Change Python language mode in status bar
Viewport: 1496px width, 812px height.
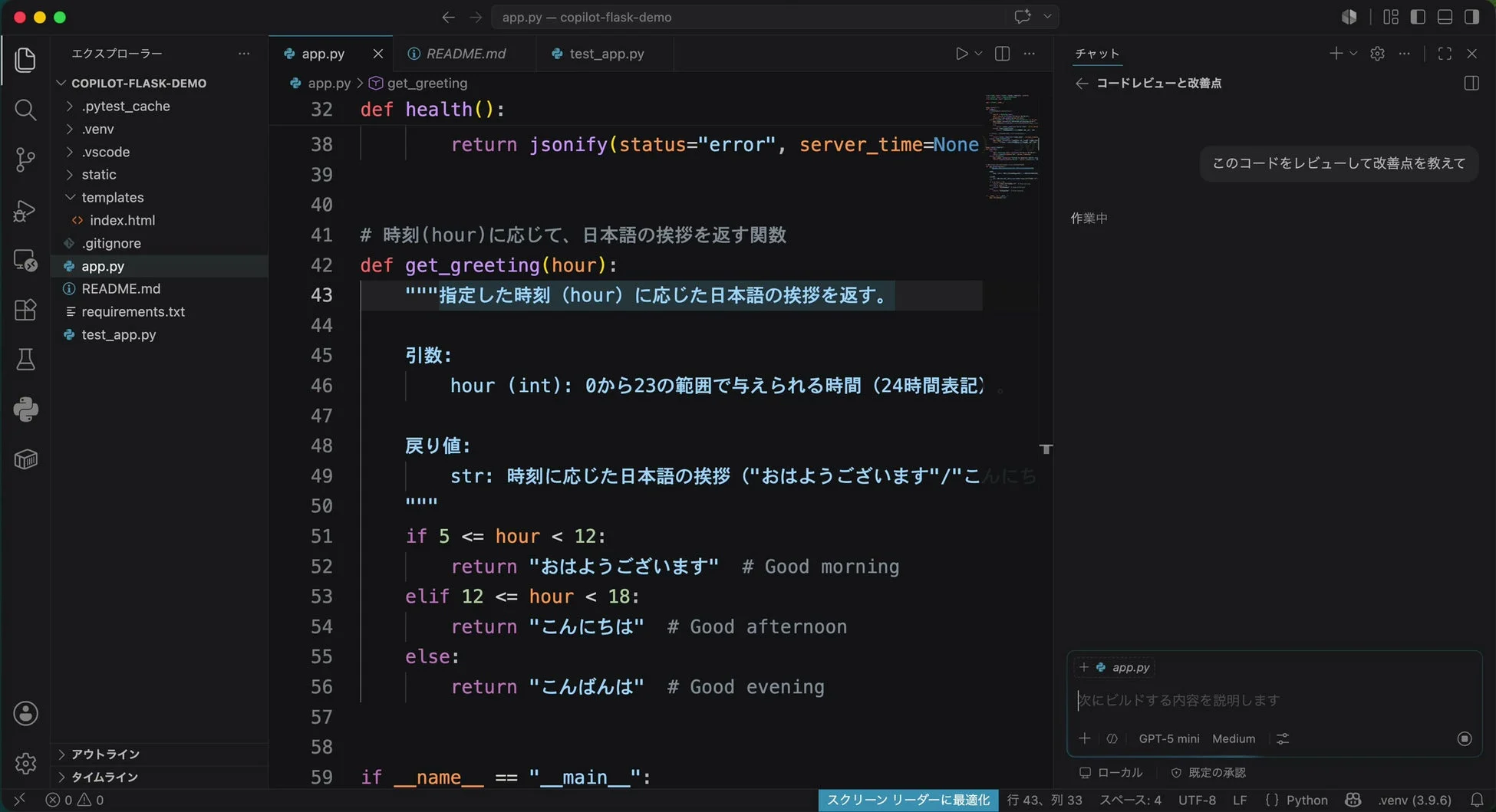click(x=1307, y=800)
